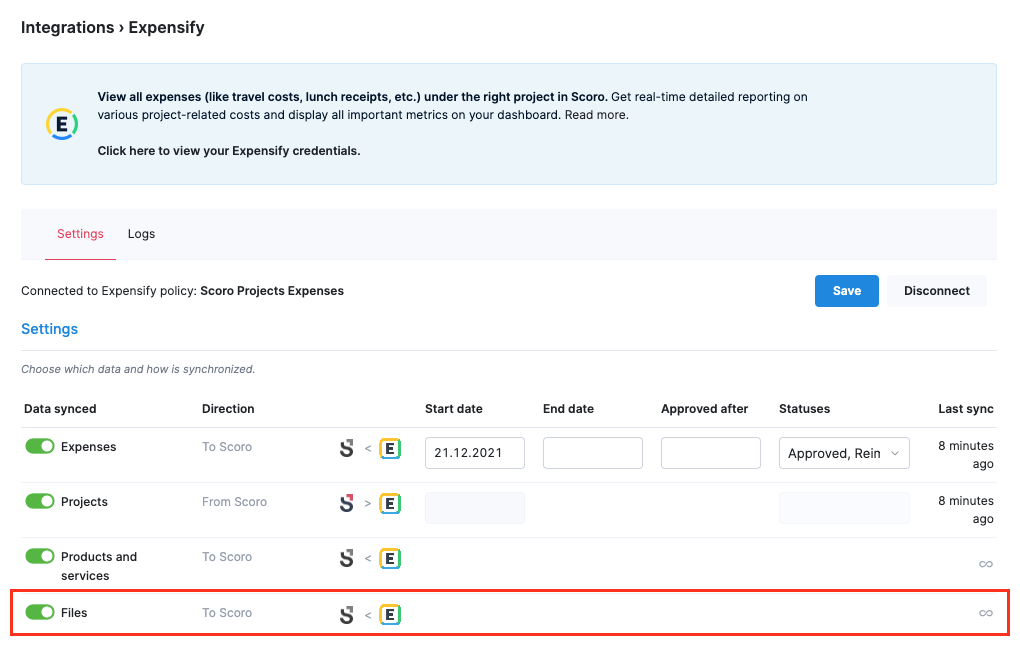Open the Statuses dropdown for Expenses
This screenshot has height=660, width=1020.
point(844,453)
